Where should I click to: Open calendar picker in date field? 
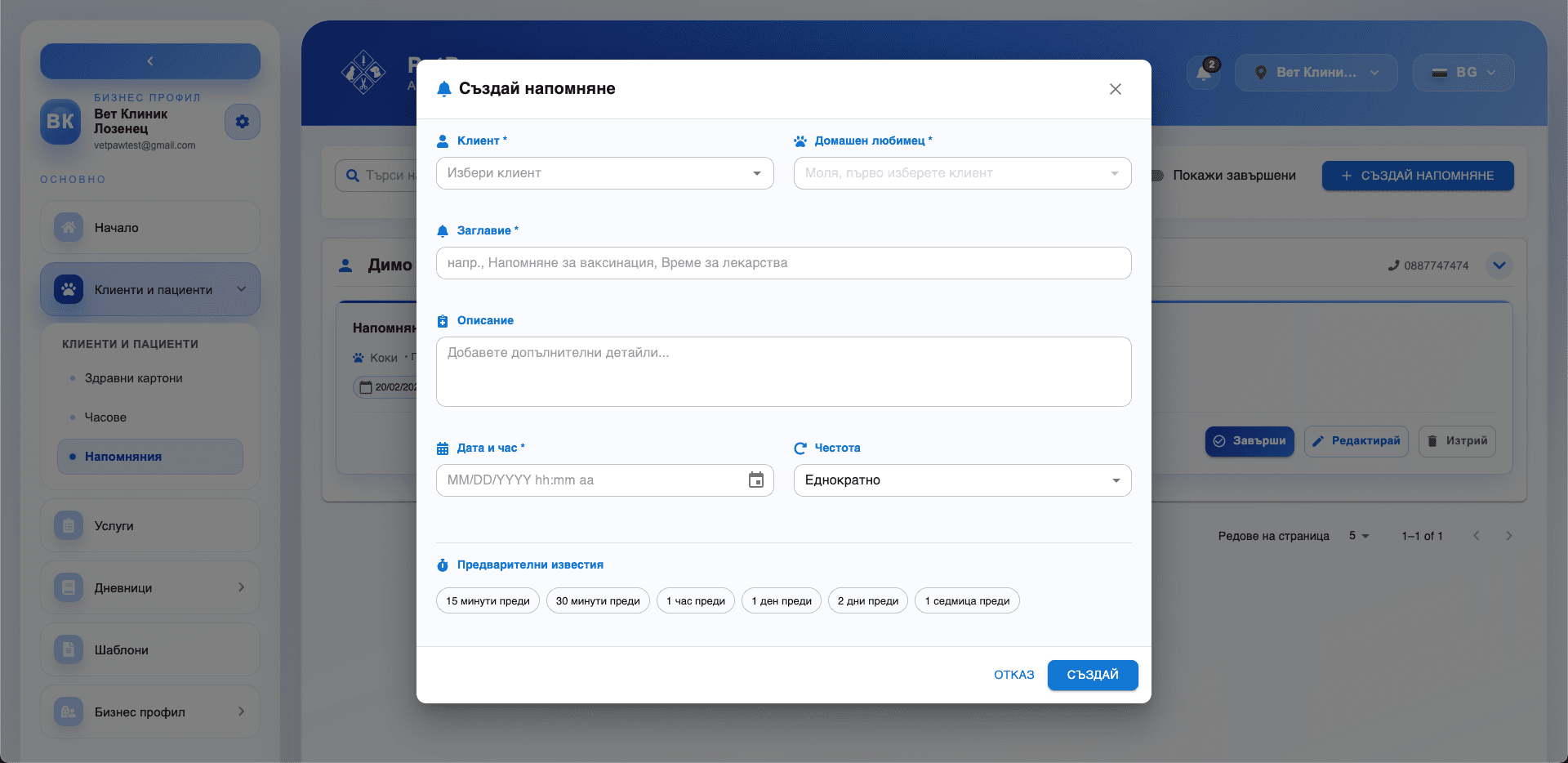pyautogui.click(x=756, y=480)
